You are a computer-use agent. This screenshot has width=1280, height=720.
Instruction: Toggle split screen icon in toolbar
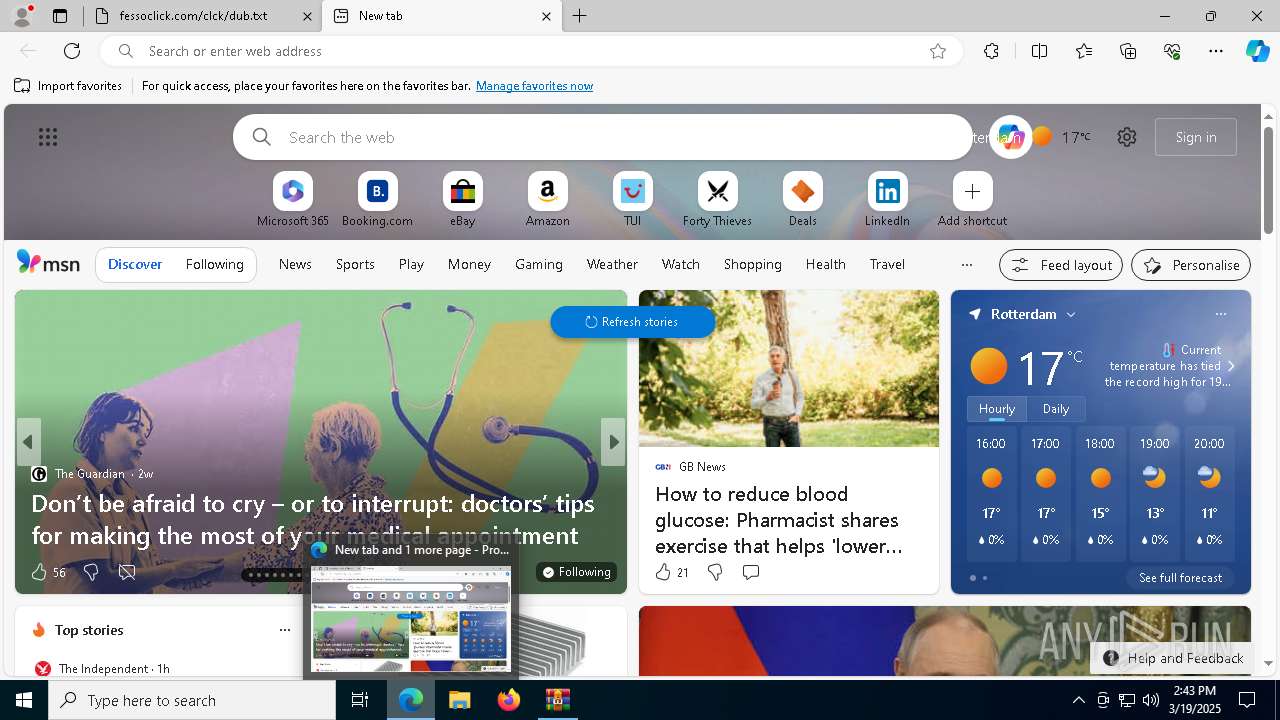(1039, 51)
